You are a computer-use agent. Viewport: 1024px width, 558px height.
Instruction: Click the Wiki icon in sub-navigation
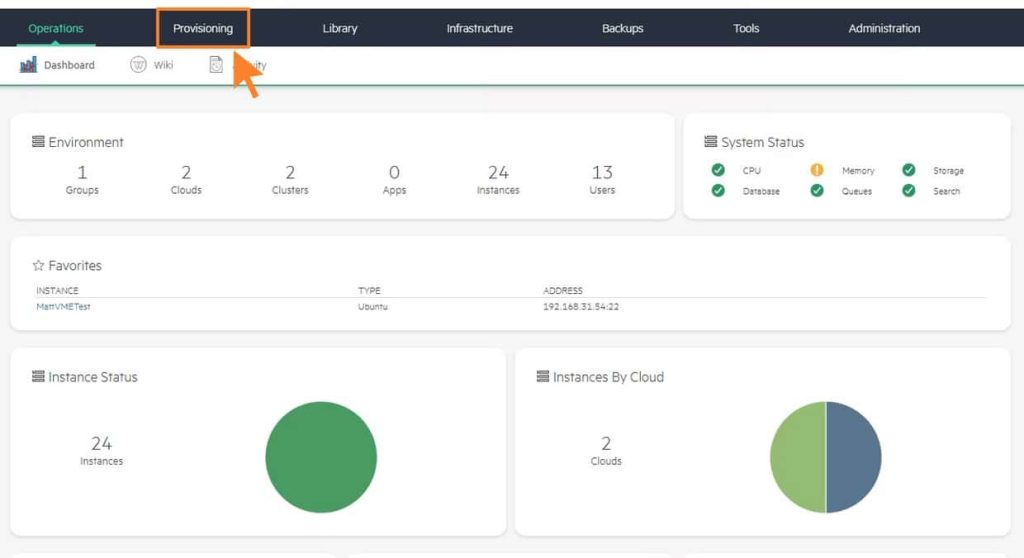click(138, 65)
